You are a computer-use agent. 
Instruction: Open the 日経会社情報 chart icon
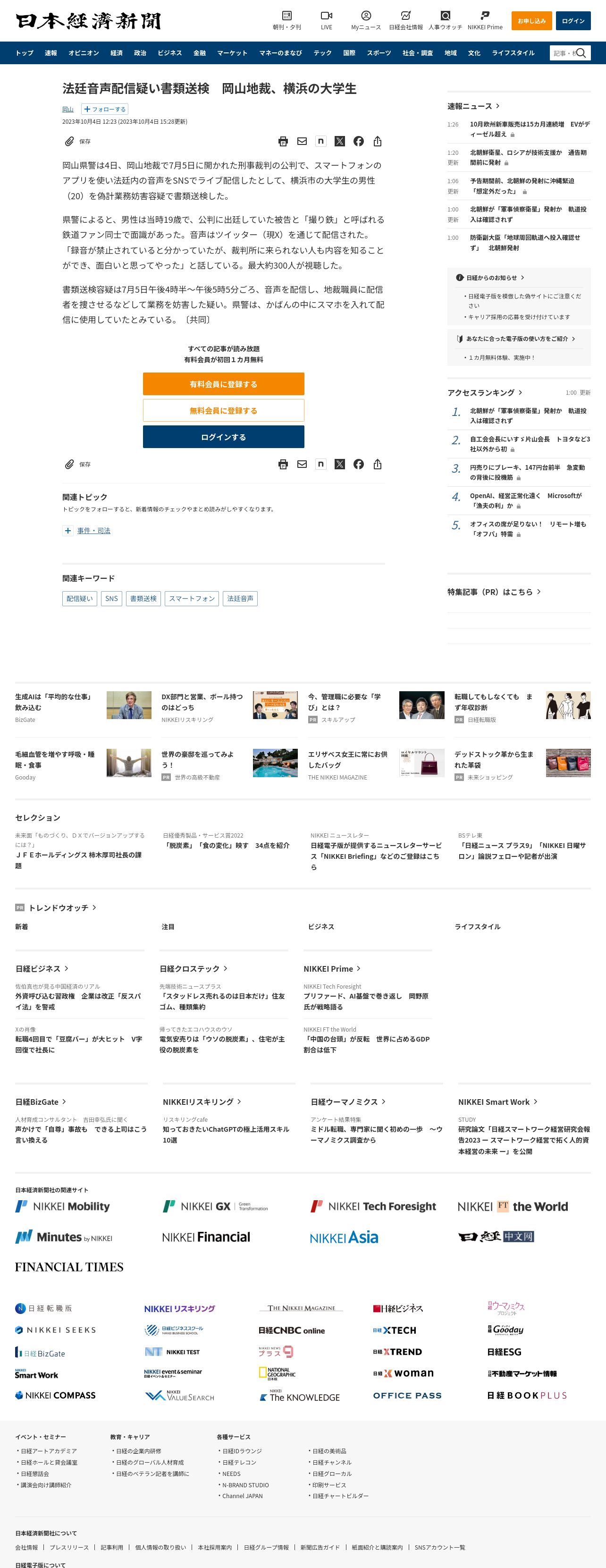coord(406,16)
